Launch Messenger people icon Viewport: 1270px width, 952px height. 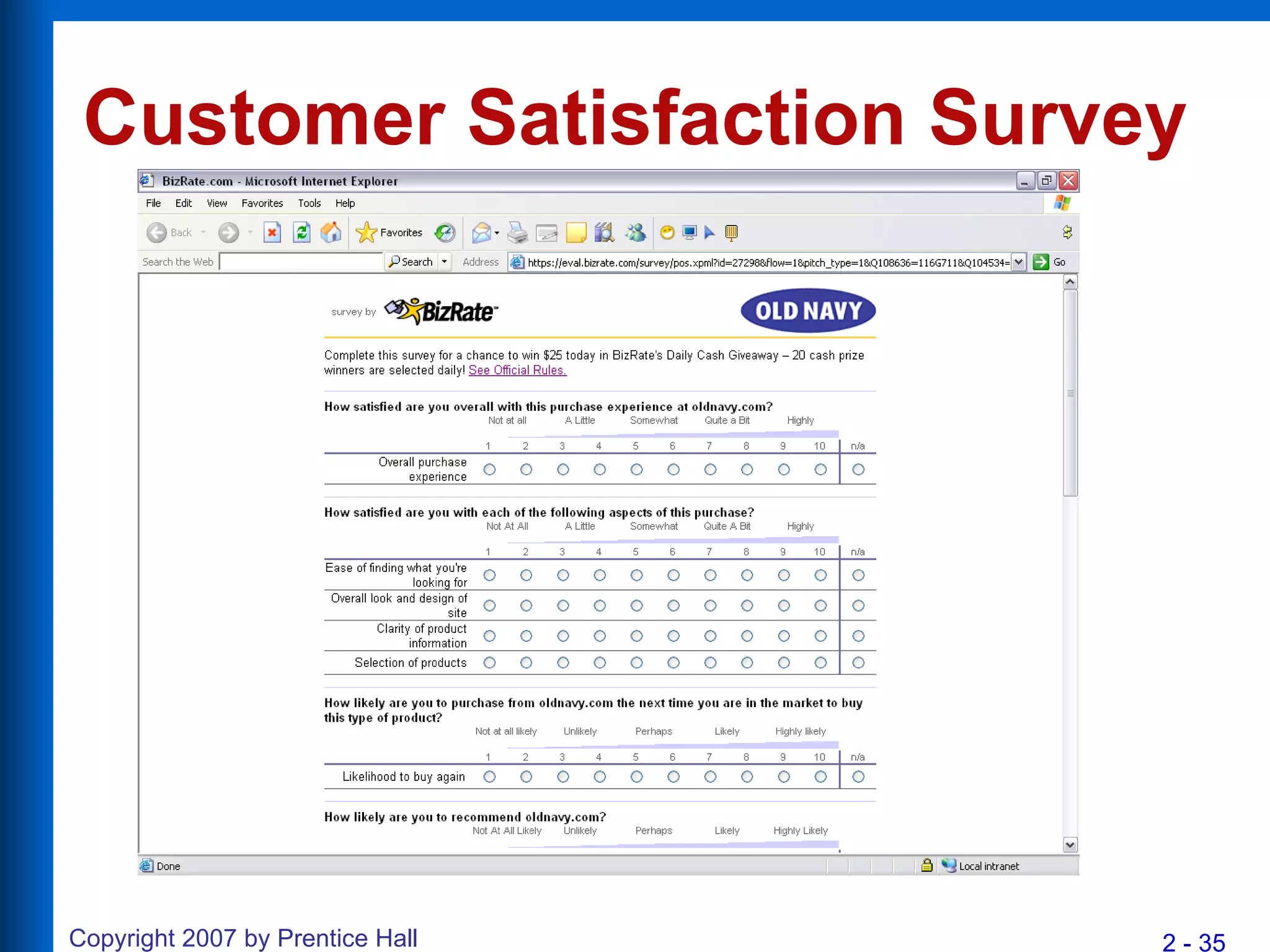(x=636, y=232)
